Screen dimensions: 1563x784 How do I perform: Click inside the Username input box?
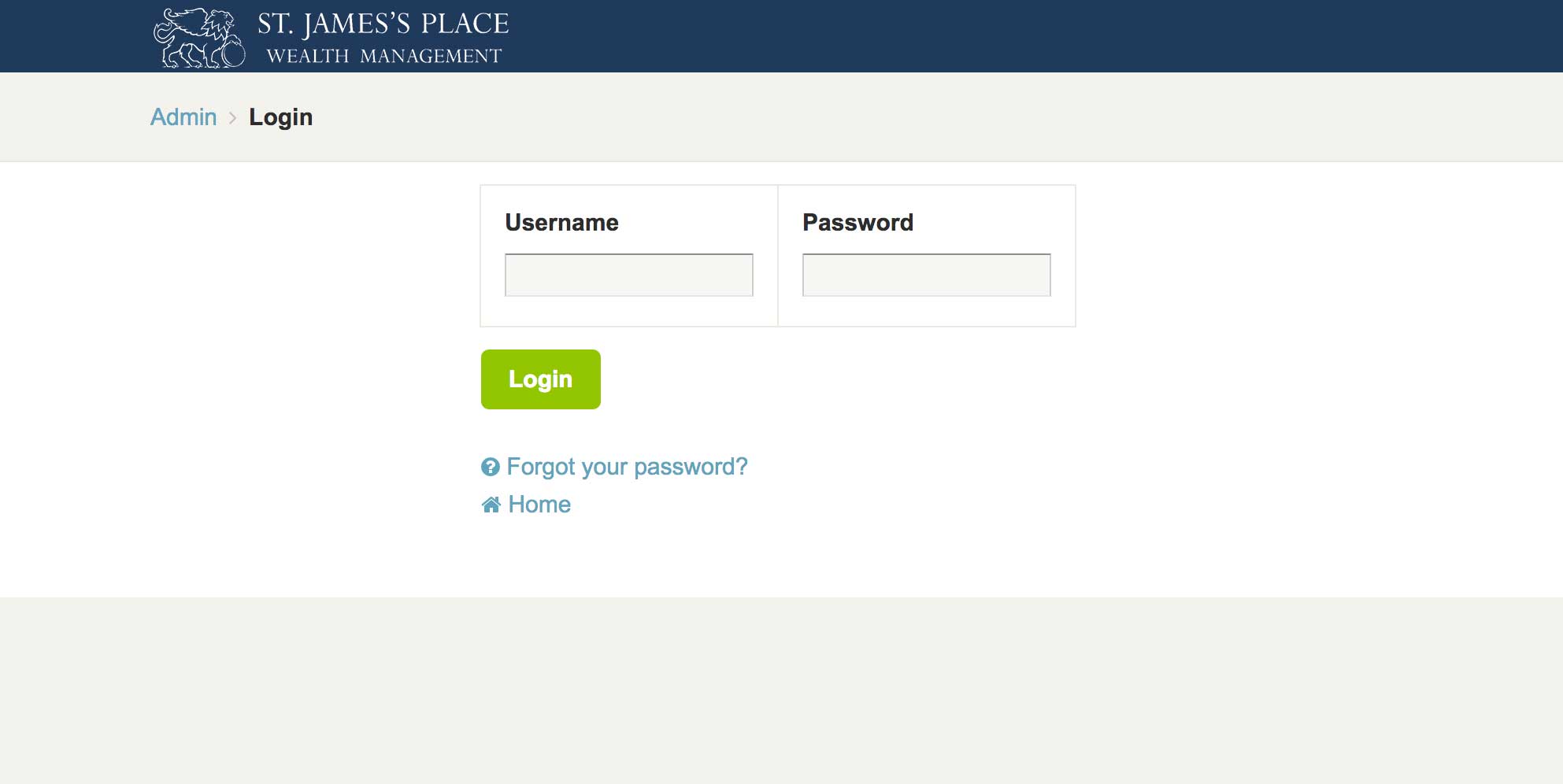click(628, 276)
